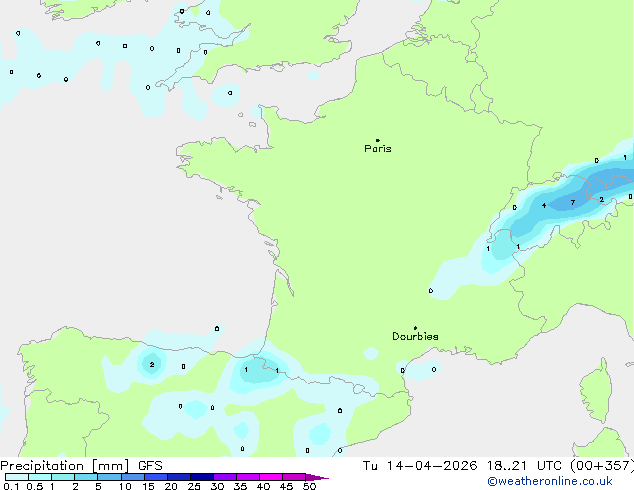Click the 10–15 mm blue legend swatch
This screenshot has width=634, height=490.
(x=132, y=477)
